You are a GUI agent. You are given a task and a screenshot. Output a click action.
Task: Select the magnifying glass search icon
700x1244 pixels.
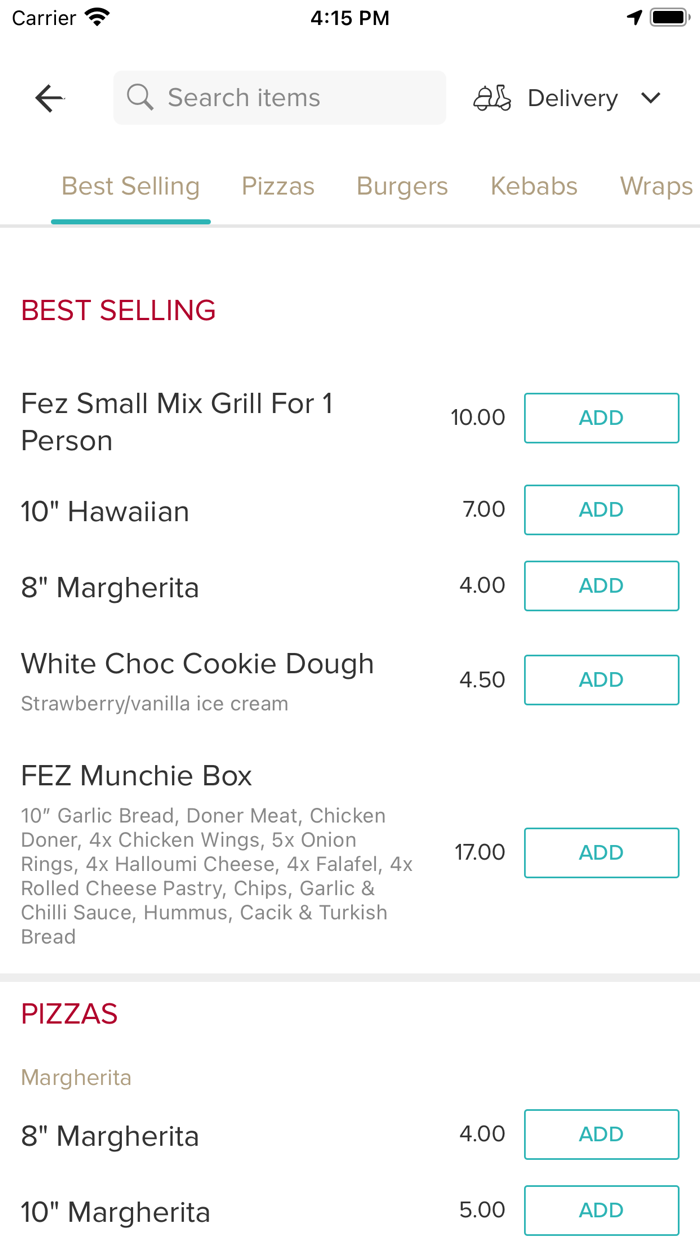pos(139,97)
